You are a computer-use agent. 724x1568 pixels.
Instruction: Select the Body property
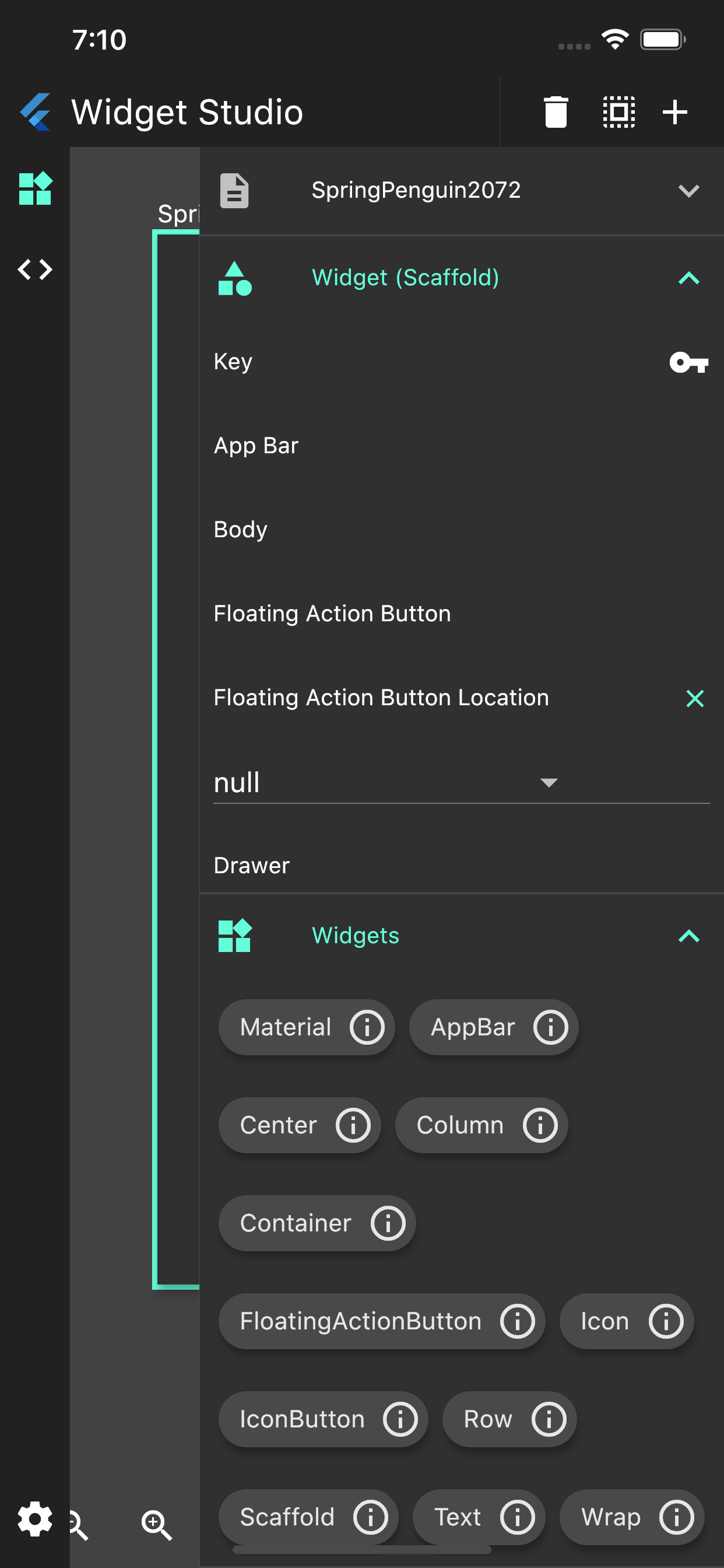click(241, 530)
